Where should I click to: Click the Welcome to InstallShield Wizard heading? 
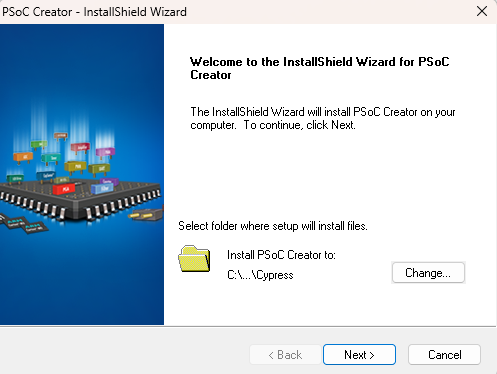point(320,68)
